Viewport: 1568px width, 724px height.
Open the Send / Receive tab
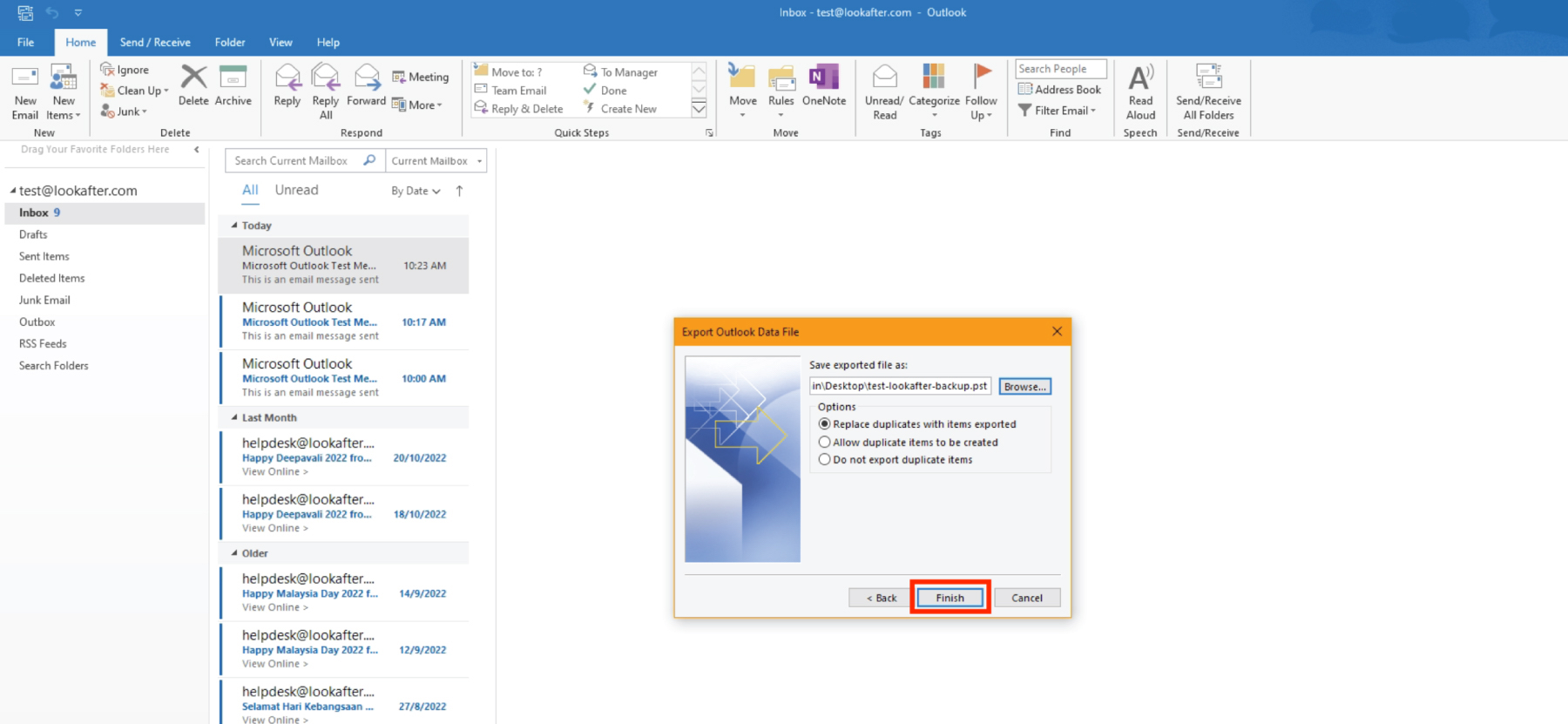[x=155, y=42]
